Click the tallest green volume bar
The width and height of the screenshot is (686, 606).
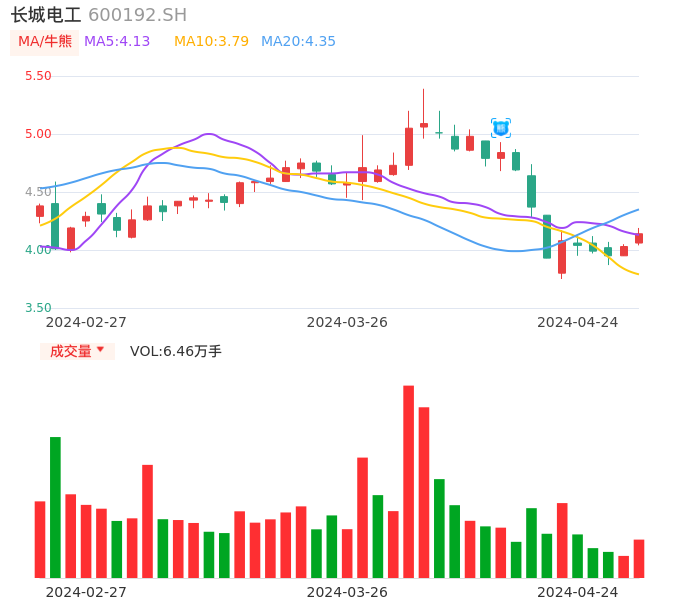tap(55, 507)
